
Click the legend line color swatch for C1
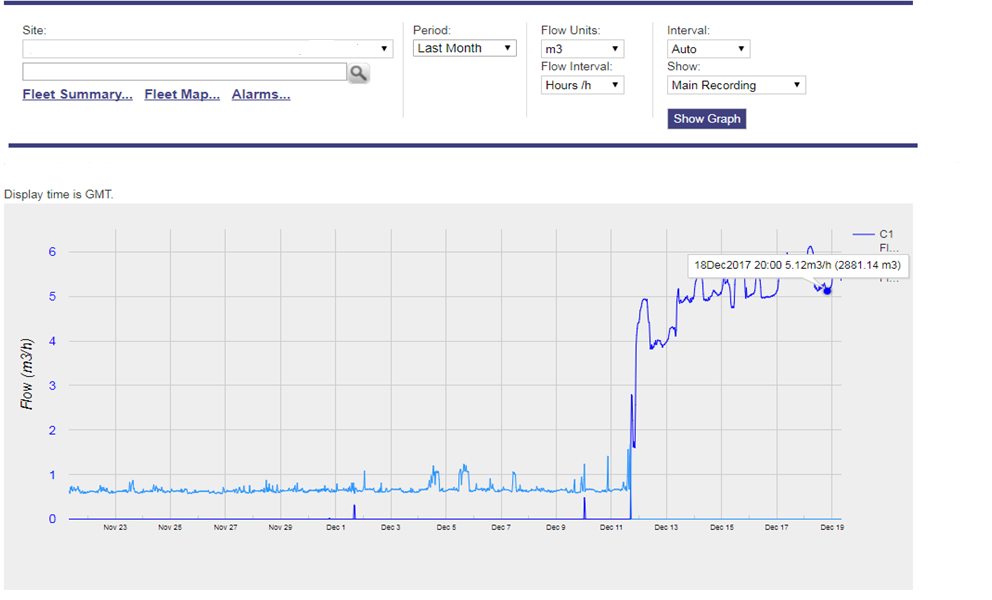(864, 234)
